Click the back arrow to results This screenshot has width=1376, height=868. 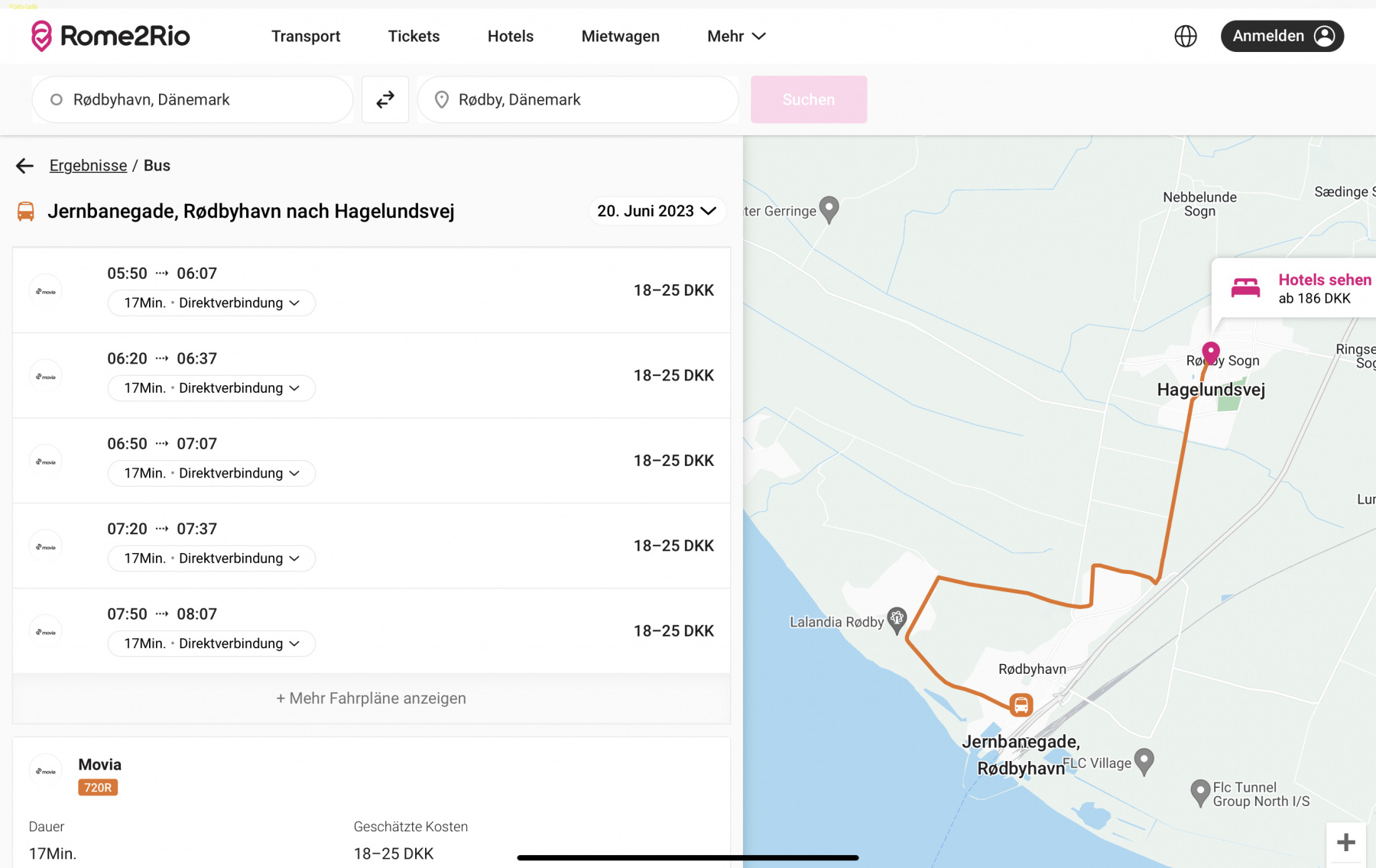pyautogui.click(x=25, y=166)
